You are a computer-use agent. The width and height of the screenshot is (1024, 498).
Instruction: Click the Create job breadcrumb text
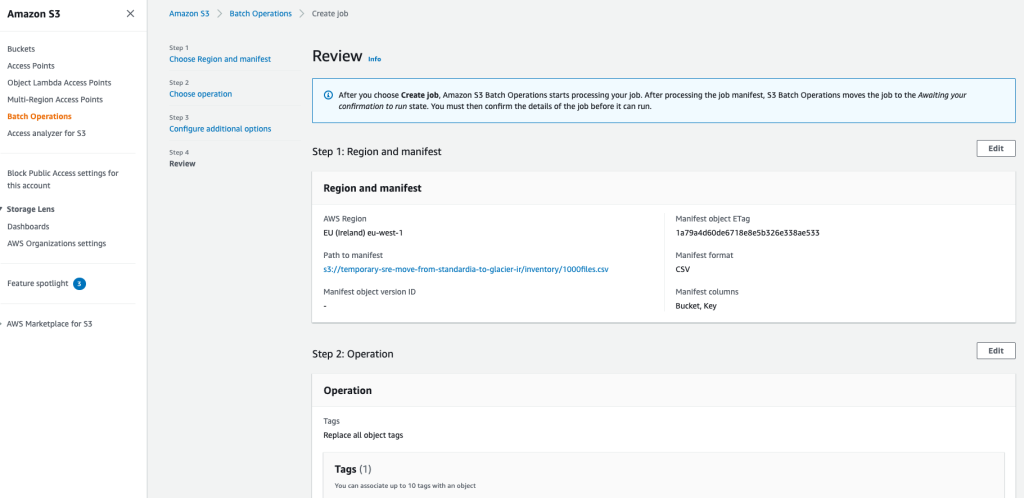(330, 14)
